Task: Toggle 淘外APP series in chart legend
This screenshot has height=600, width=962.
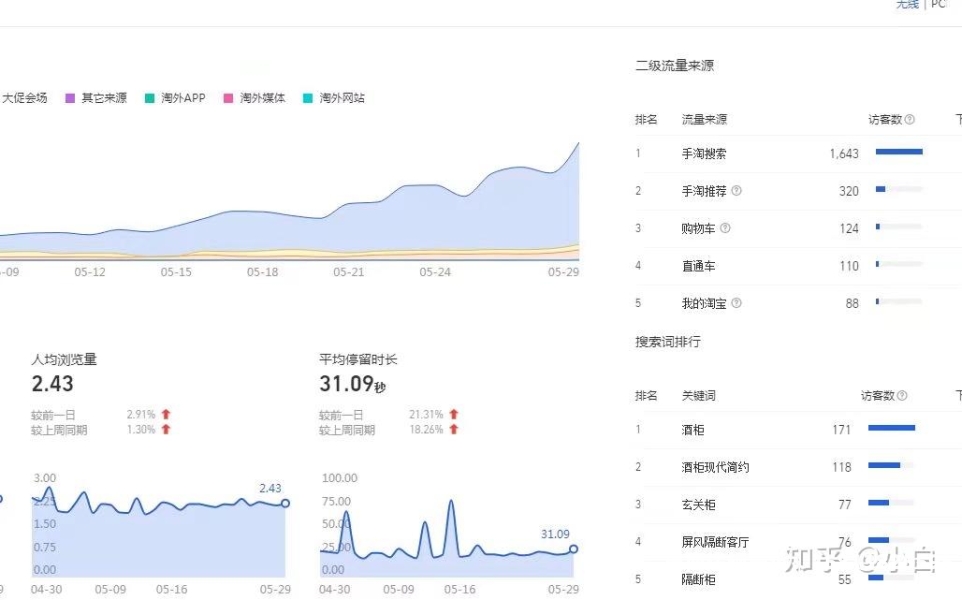Action: click(x=175, y=98)
